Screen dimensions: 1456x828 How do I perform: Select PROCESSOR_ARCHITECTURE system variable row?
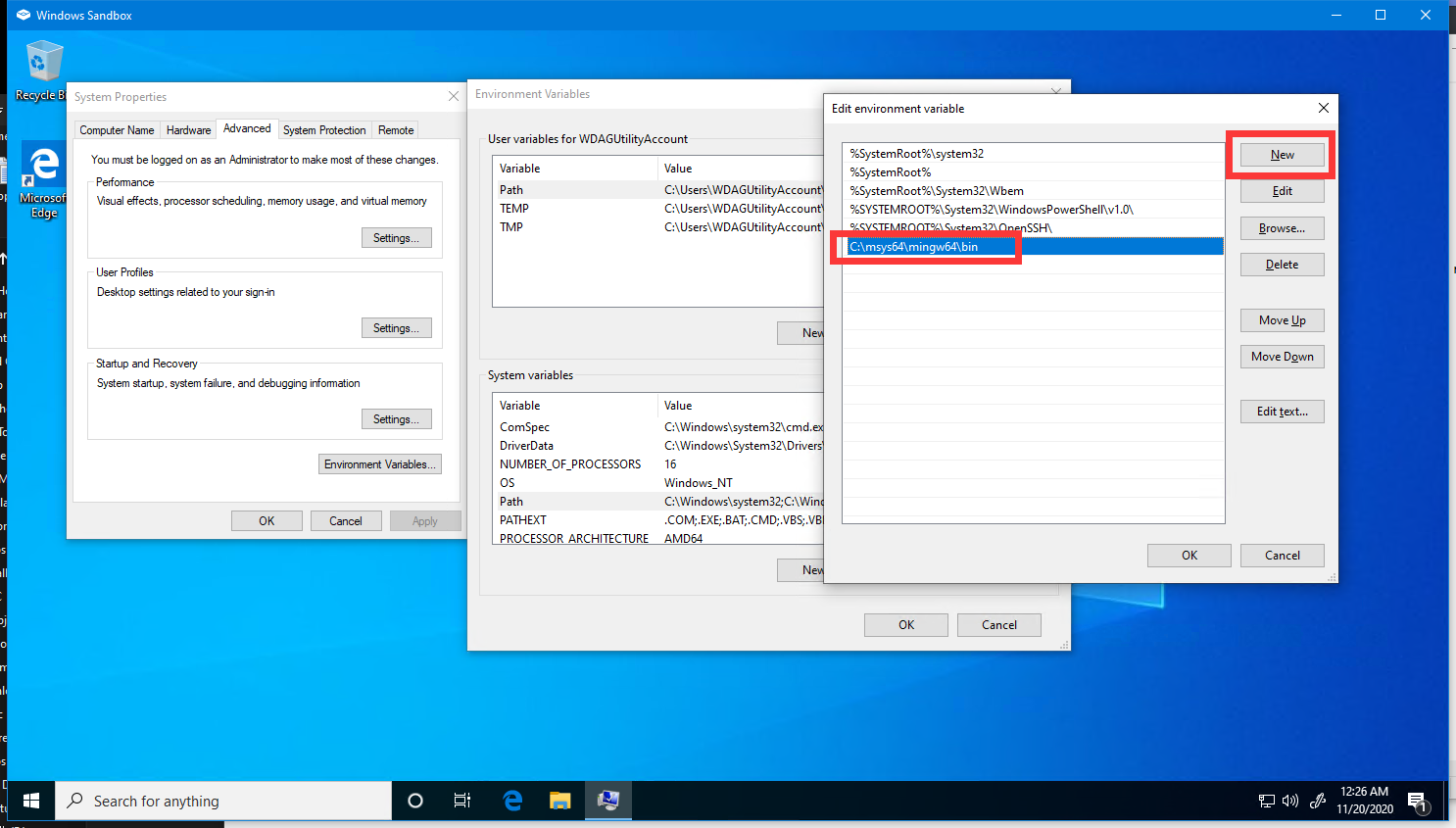[x=660, y=538]
